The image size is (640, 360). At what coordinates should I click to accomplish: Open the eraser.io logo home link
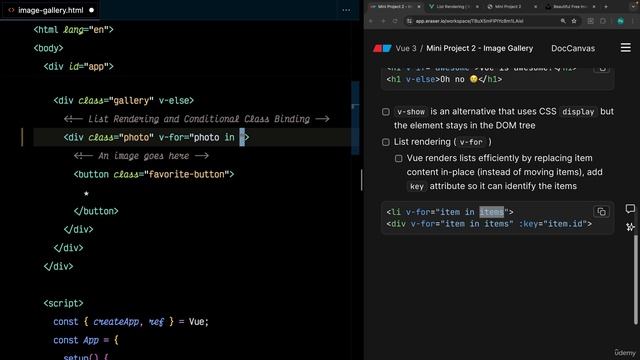[382, 48]
